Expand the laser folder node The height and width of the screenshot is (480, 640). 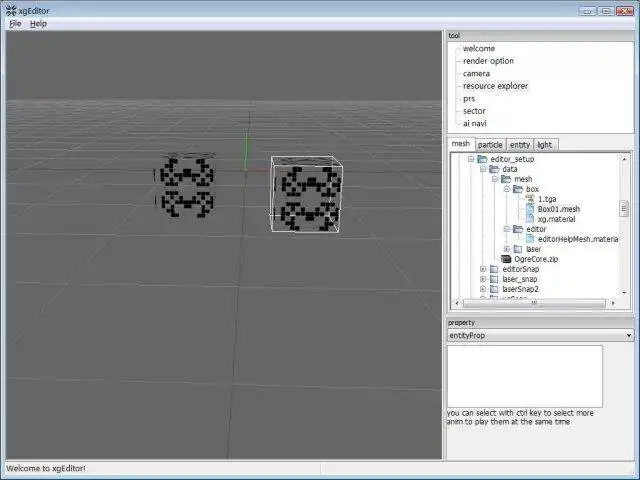tap(507, 249)
